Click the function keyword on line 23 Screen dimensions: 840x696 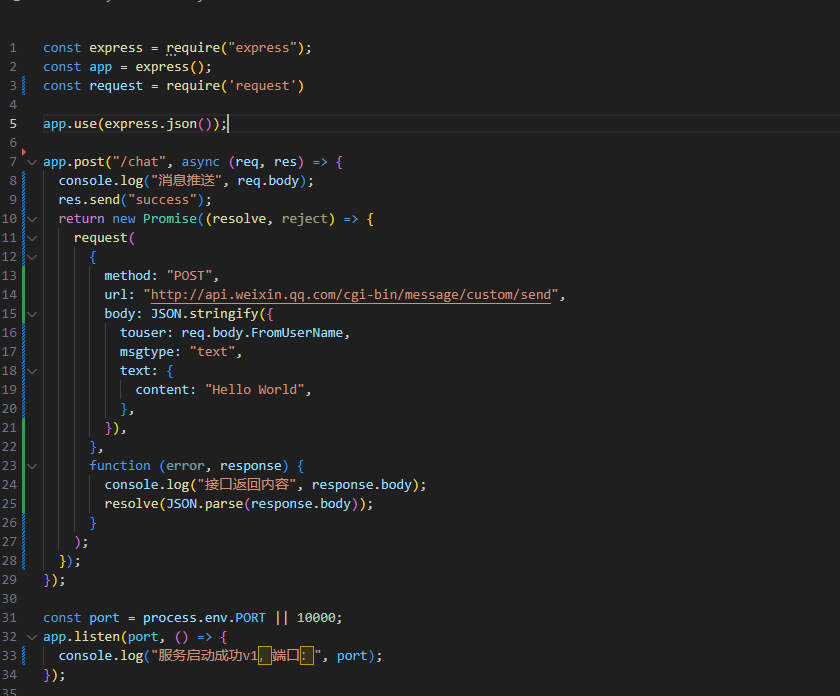pos(120,466)
